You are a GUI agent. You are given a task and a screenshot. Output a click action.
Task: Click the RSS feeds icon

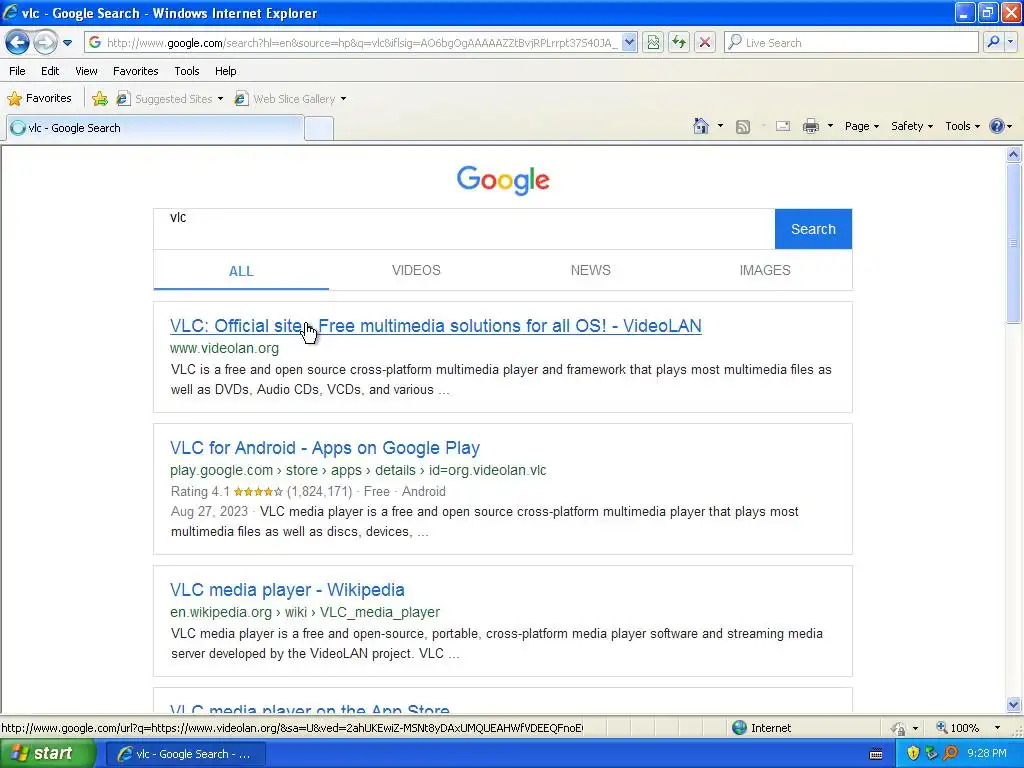(743, 127)
